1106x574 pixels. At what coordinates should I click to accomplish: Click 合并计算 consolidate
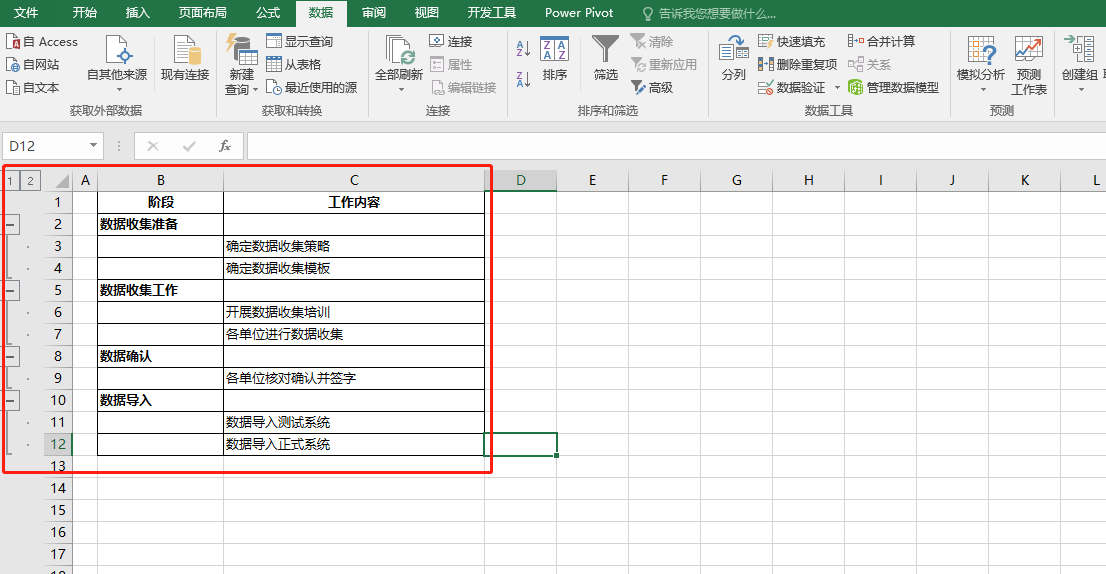pos(882,42)
